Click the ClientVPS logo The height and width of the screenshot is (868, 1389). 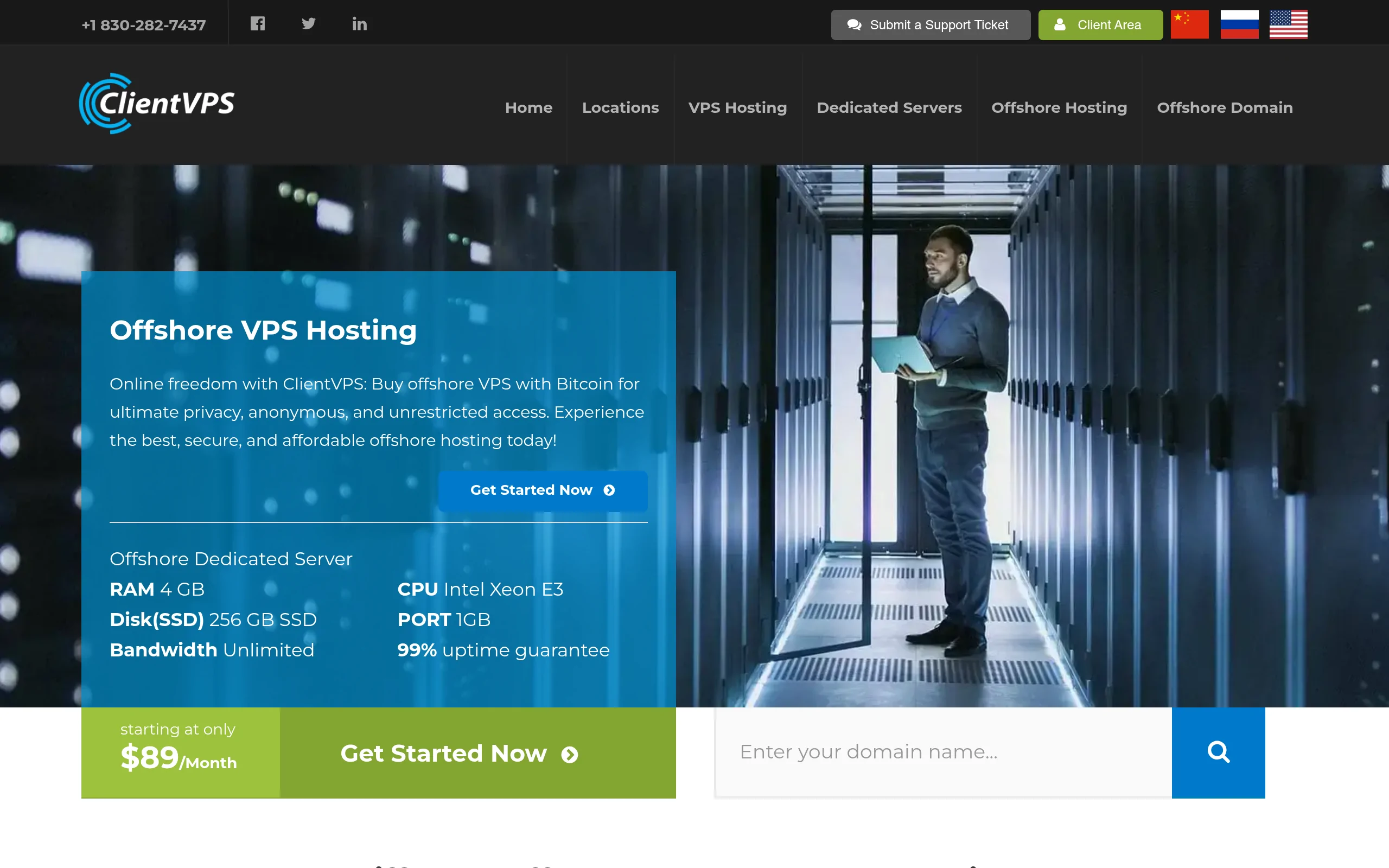[157, 104]
